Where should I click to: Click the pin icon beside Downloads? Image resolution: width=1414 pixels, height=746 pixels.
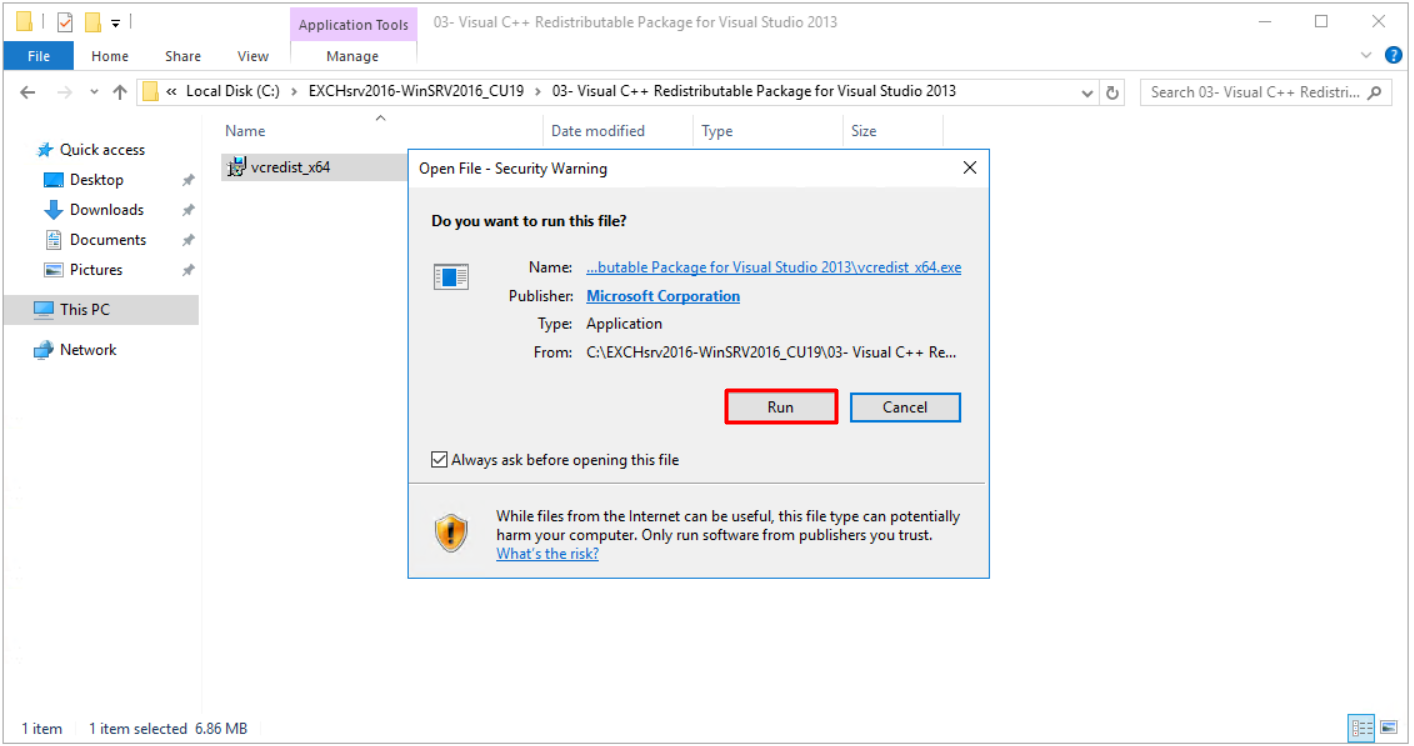click(188, 210)
